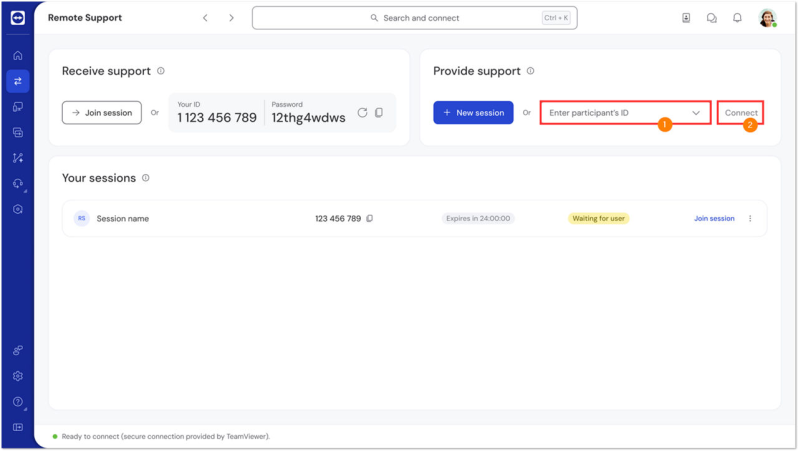798x451 pixels.
Task: Go back with navigation arrow
Action: point(205,18)
